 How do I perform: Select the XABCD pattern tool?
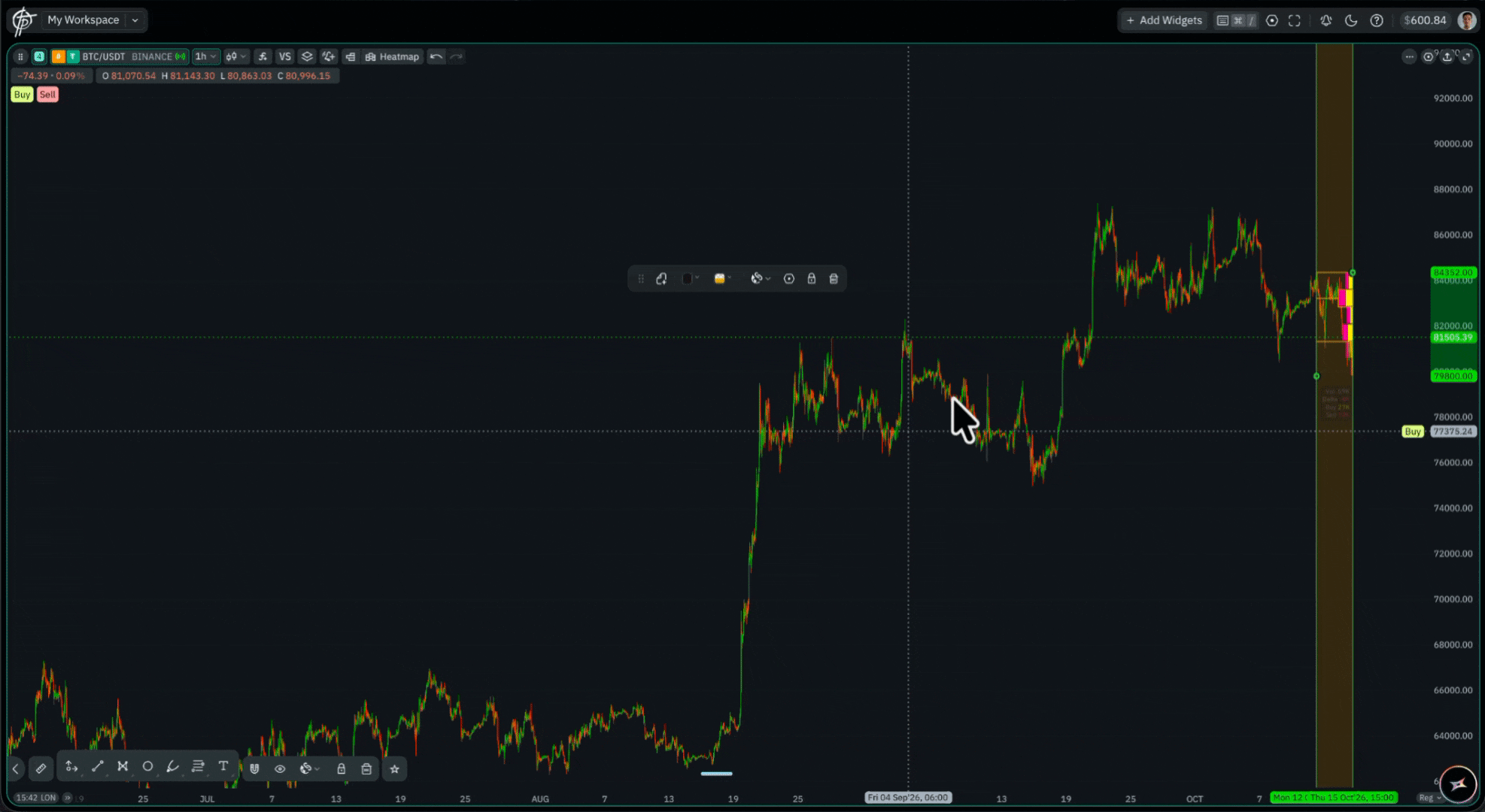point(123,767)
